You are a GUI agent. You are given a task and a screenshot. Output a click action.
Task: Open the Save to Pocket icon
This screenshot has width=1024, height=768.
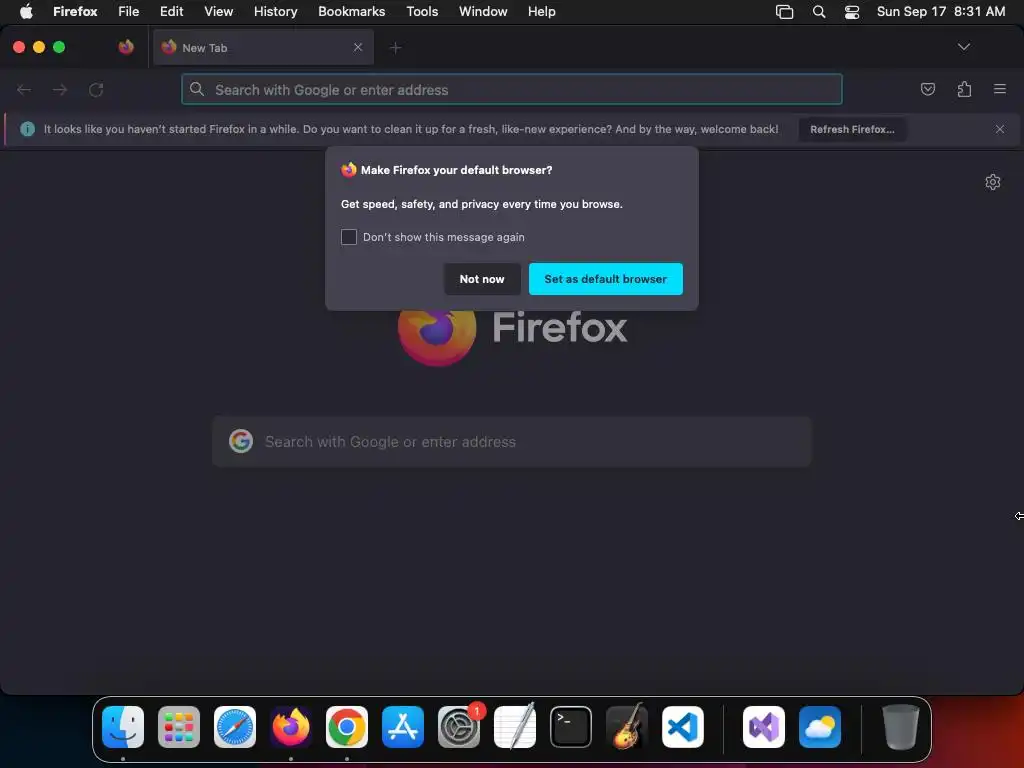927,89
